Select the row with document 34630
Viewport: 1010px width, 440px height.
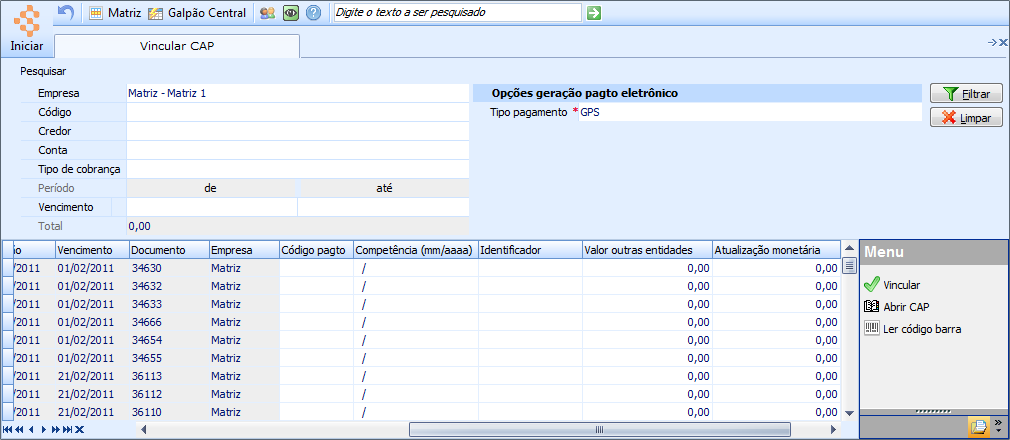point(422,268)
